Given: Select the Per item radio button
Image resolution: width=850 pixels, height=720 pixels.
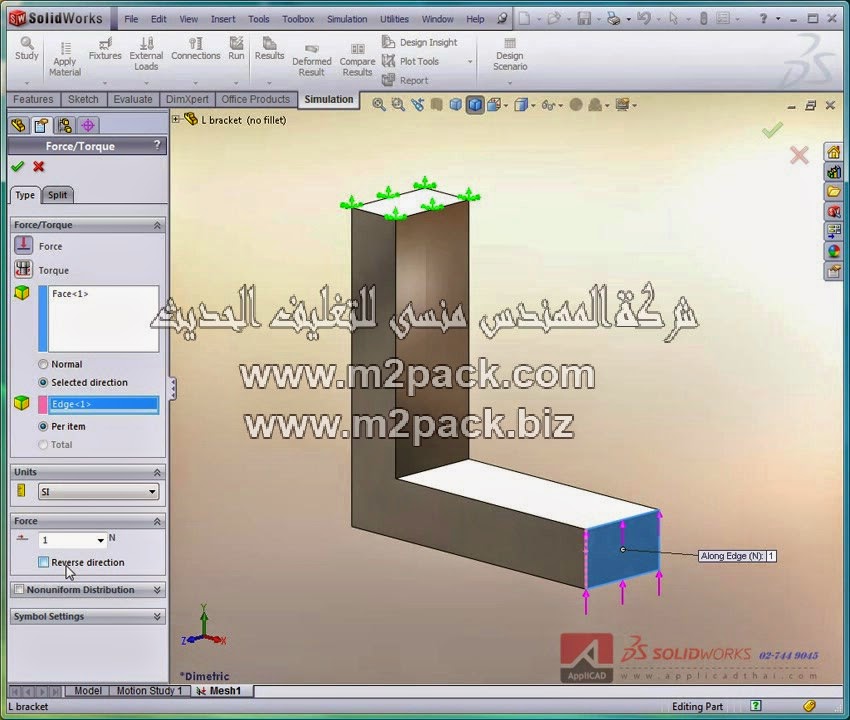Looking at the screenshot, I should [43, 427].
